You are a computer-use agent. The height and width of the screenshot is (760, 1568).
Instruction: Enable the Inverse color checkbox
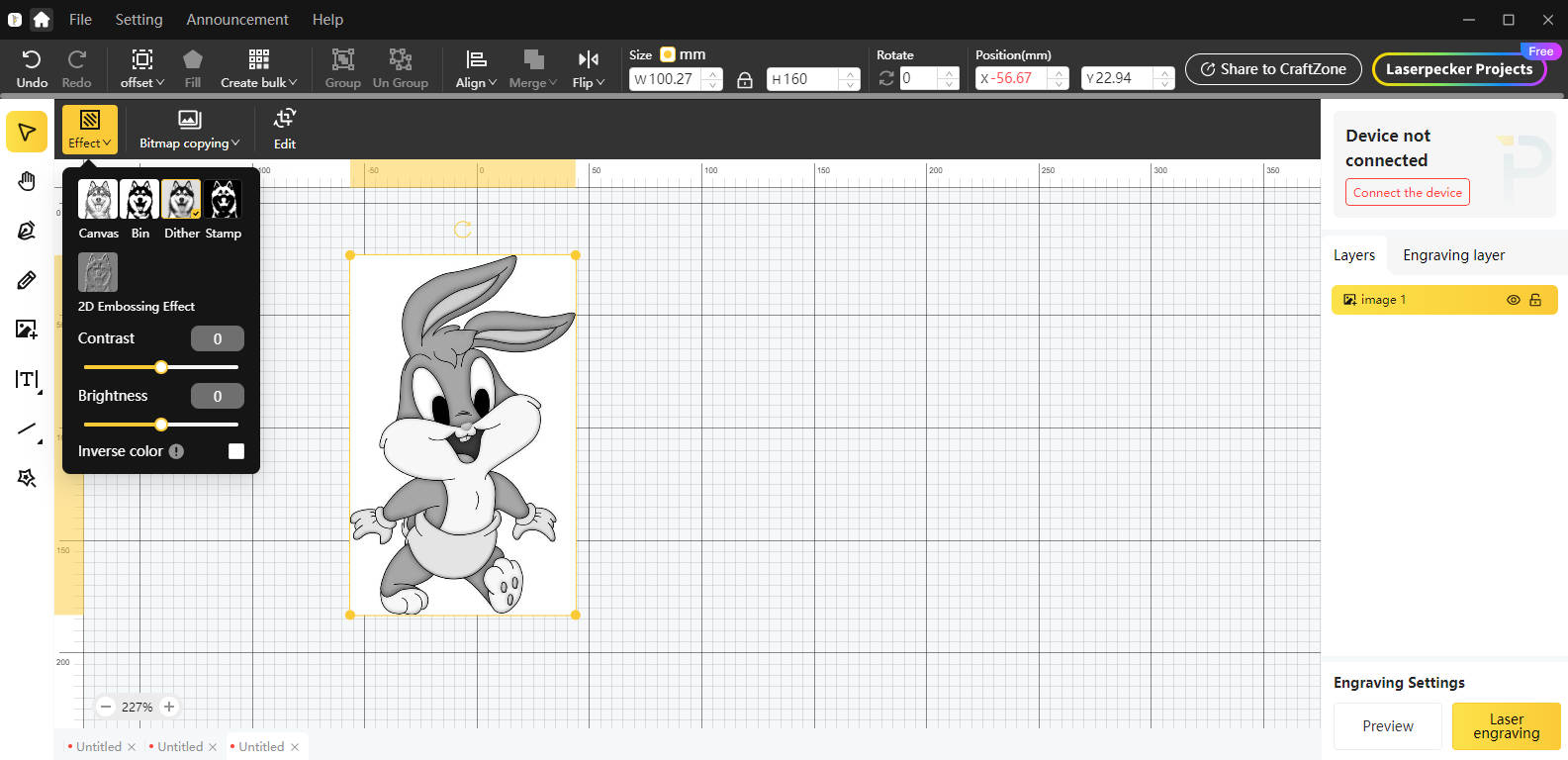[236, 451]
